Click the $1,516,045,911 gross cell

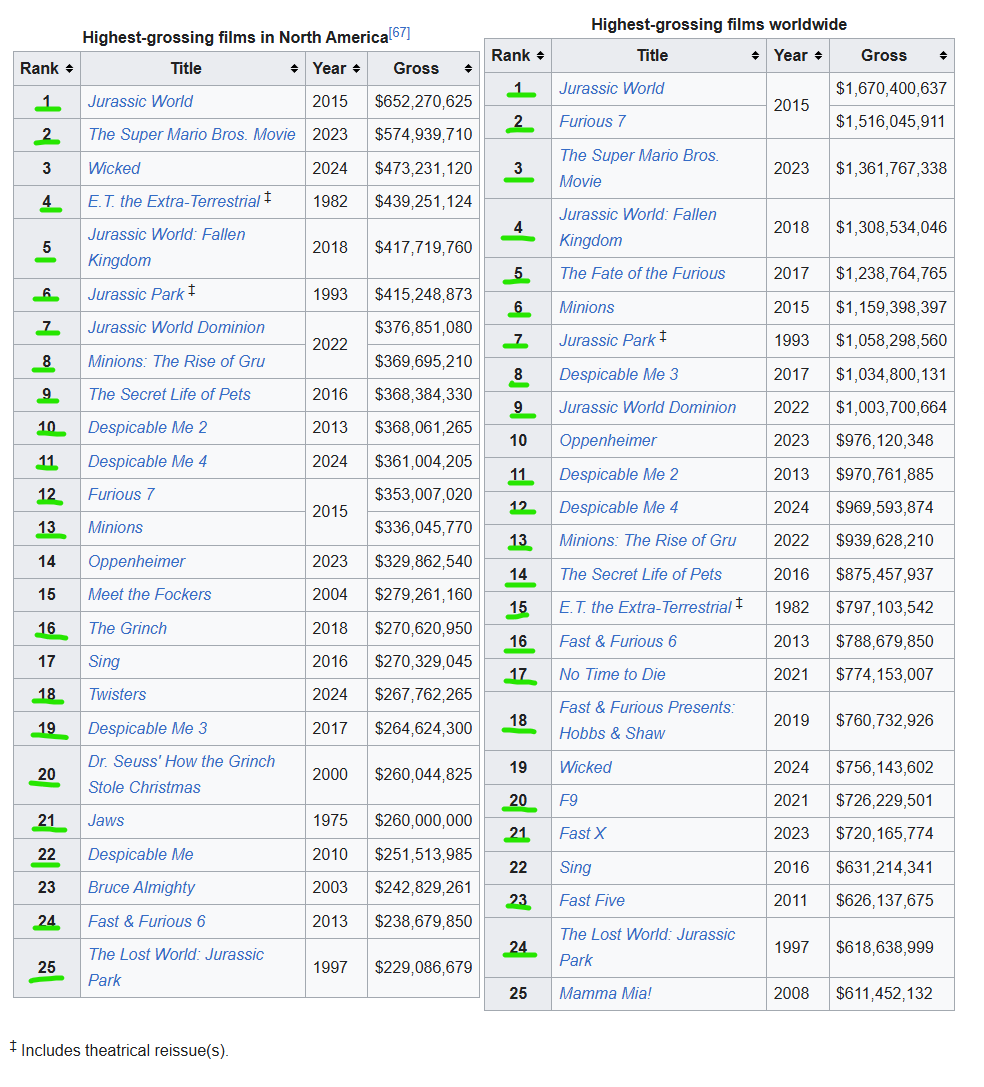(891, 122)
